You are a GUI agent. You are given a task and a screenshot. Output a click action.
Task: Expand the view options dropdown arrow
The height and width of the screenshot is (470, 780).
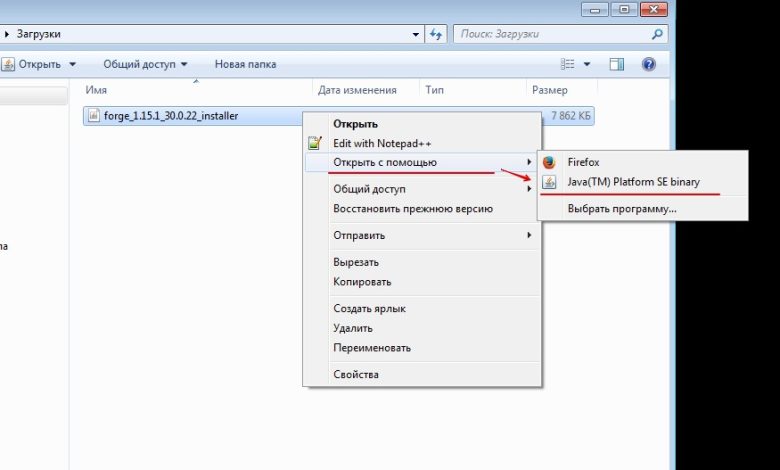tap(586, 64)
